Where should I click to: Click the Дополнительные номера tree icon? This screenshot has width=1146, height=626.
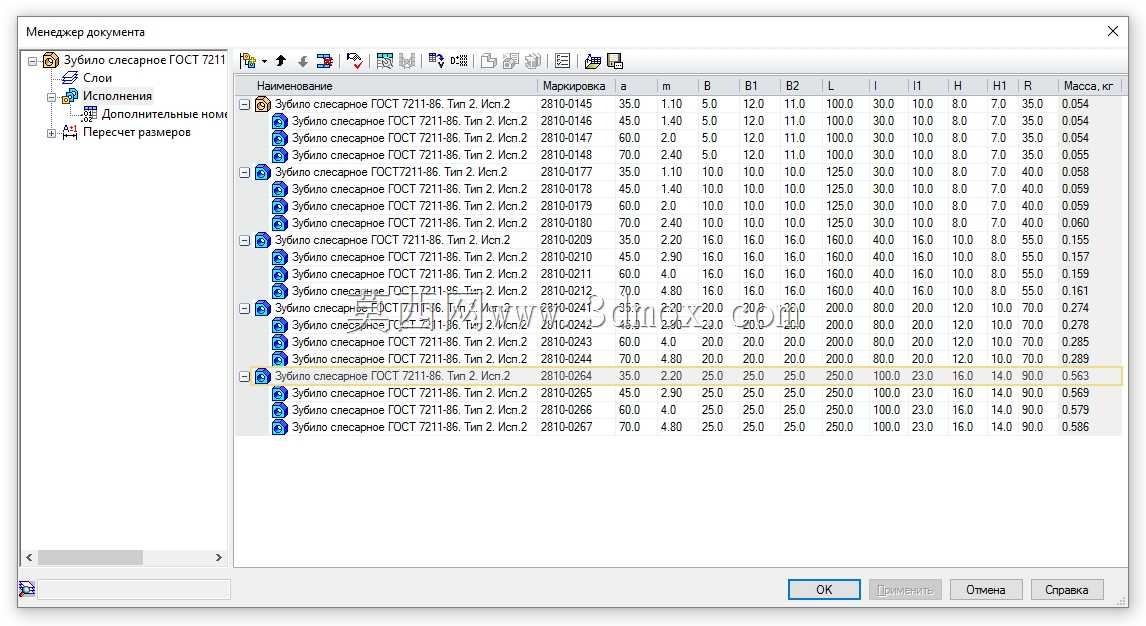[x=89, y=114]
